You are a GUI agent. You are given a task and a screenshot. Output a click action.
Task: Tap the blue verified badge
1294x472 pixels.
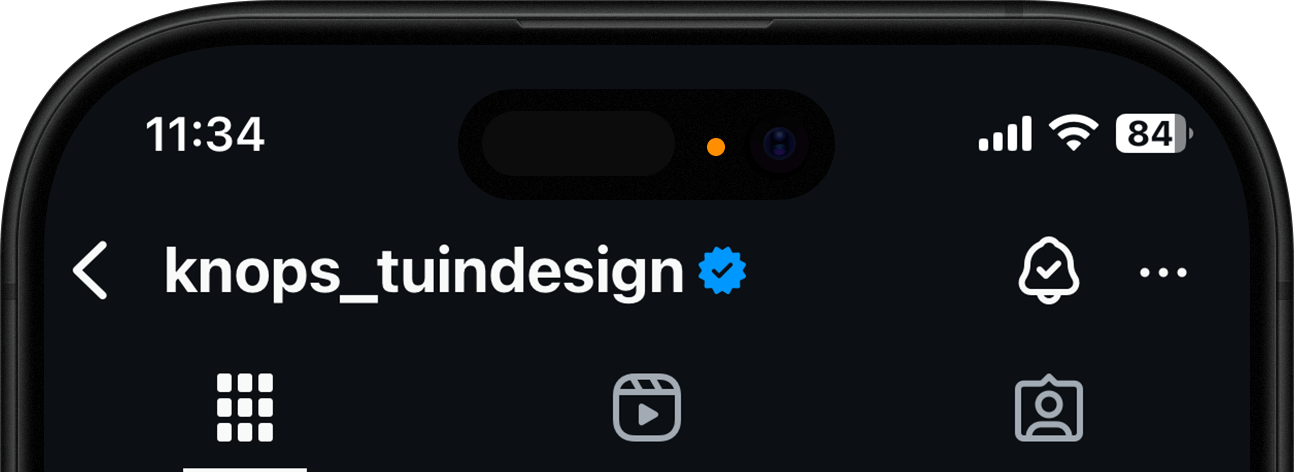pyautogui.click(x=722, y=272)
